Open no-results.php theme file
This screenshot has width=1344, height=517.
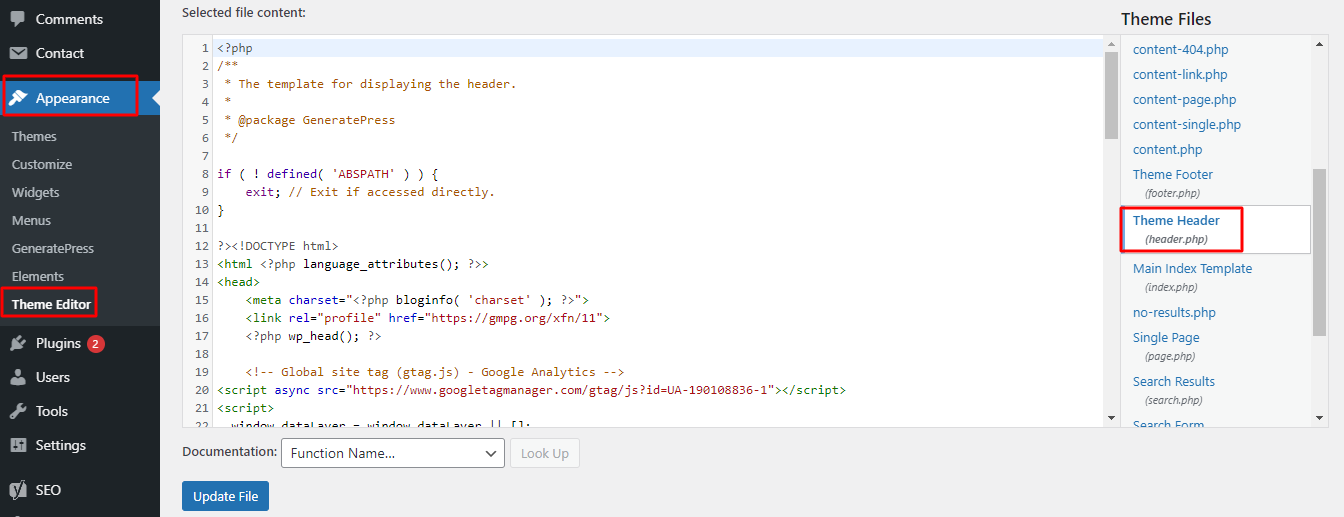[x=1174, y=312]
